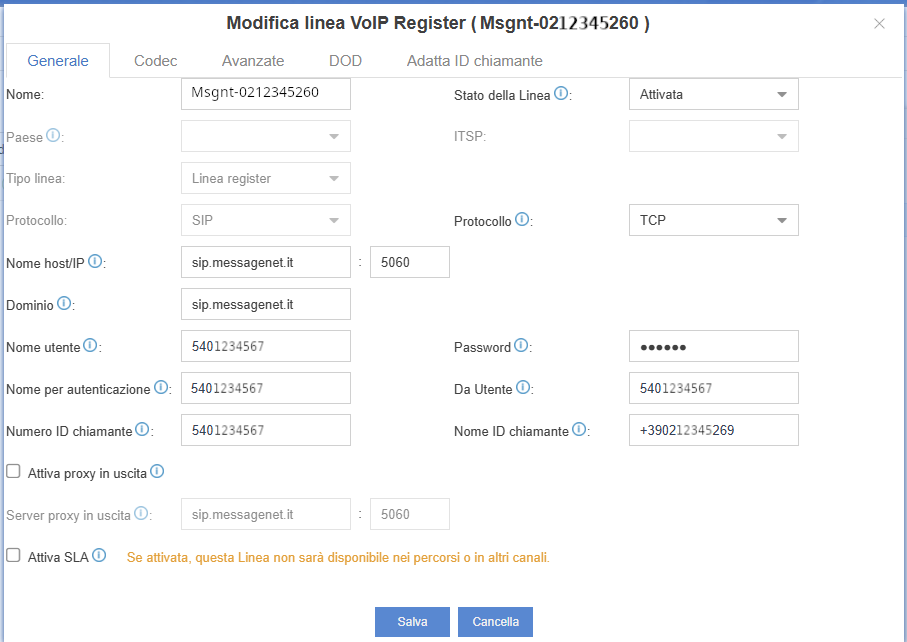Open the Adatta ID chiamante tab
Screen dimensions: 907x642
pyautogui.click(x=474, y=61)
